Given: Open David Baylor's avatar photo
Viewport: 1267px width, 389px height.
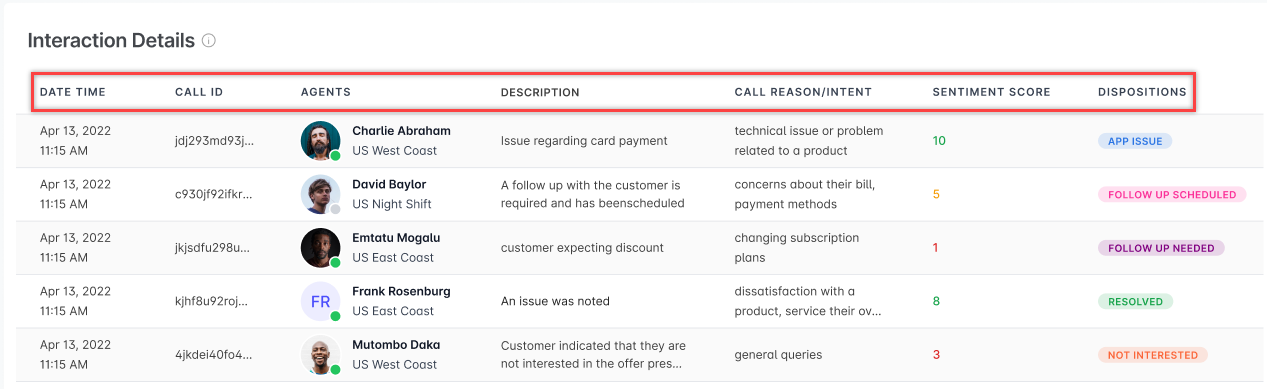Looking at the screenshot, I should pyautogui.click(x=321, y=194).
